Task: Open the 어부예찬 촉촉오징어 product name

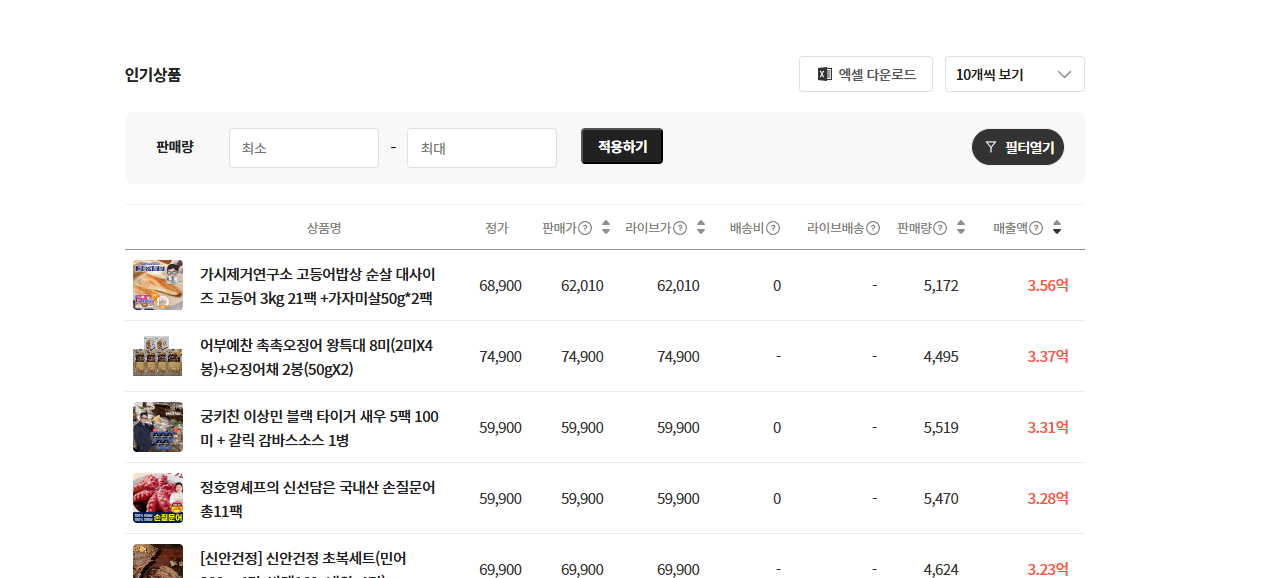Action: point(317,357)
